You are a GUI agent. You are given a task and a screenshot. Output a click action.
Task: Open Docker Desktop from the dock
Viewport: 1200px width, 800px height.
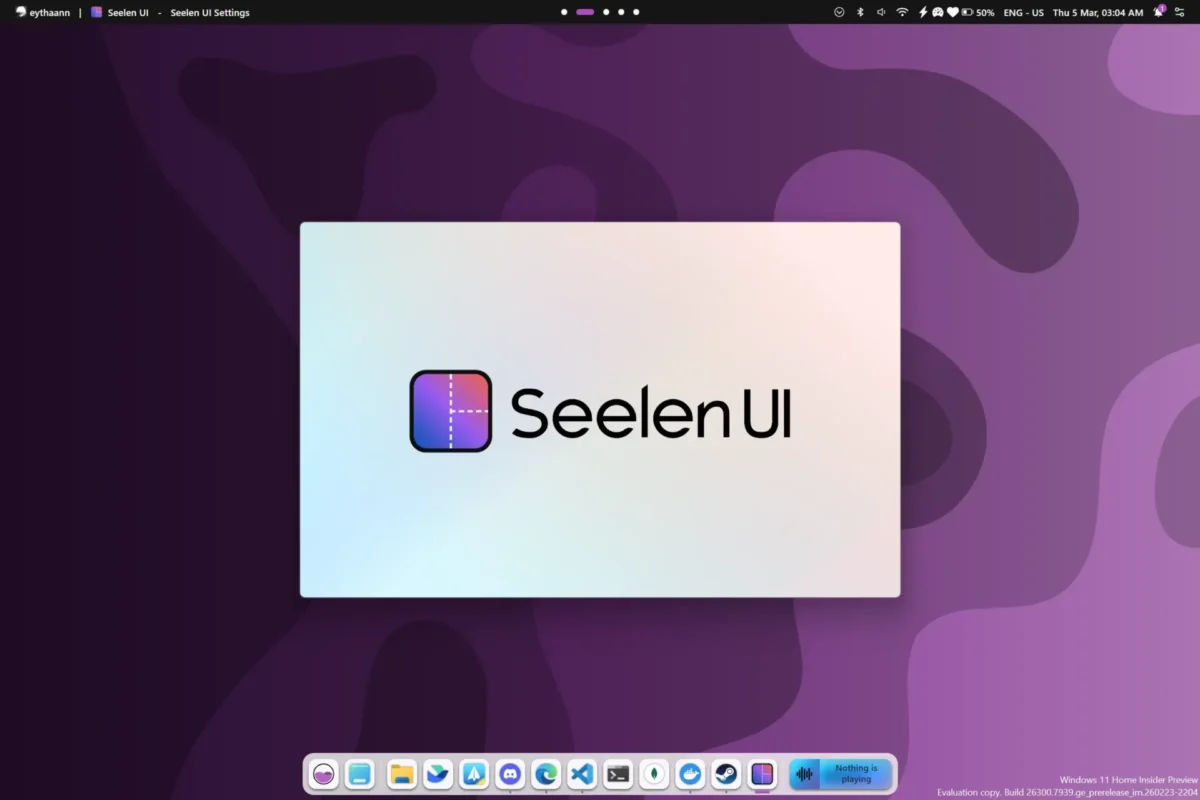(690, 774)
